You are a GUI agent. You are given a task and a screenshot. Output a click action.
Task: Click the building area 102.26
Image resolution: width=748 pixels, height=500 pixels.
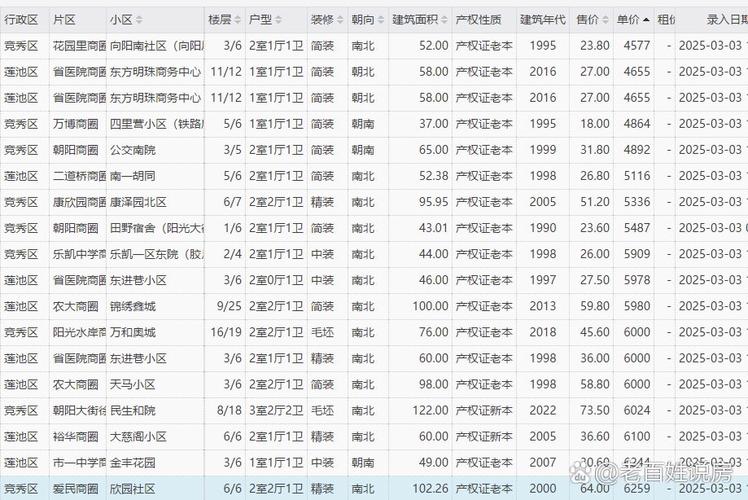point(430,489)
